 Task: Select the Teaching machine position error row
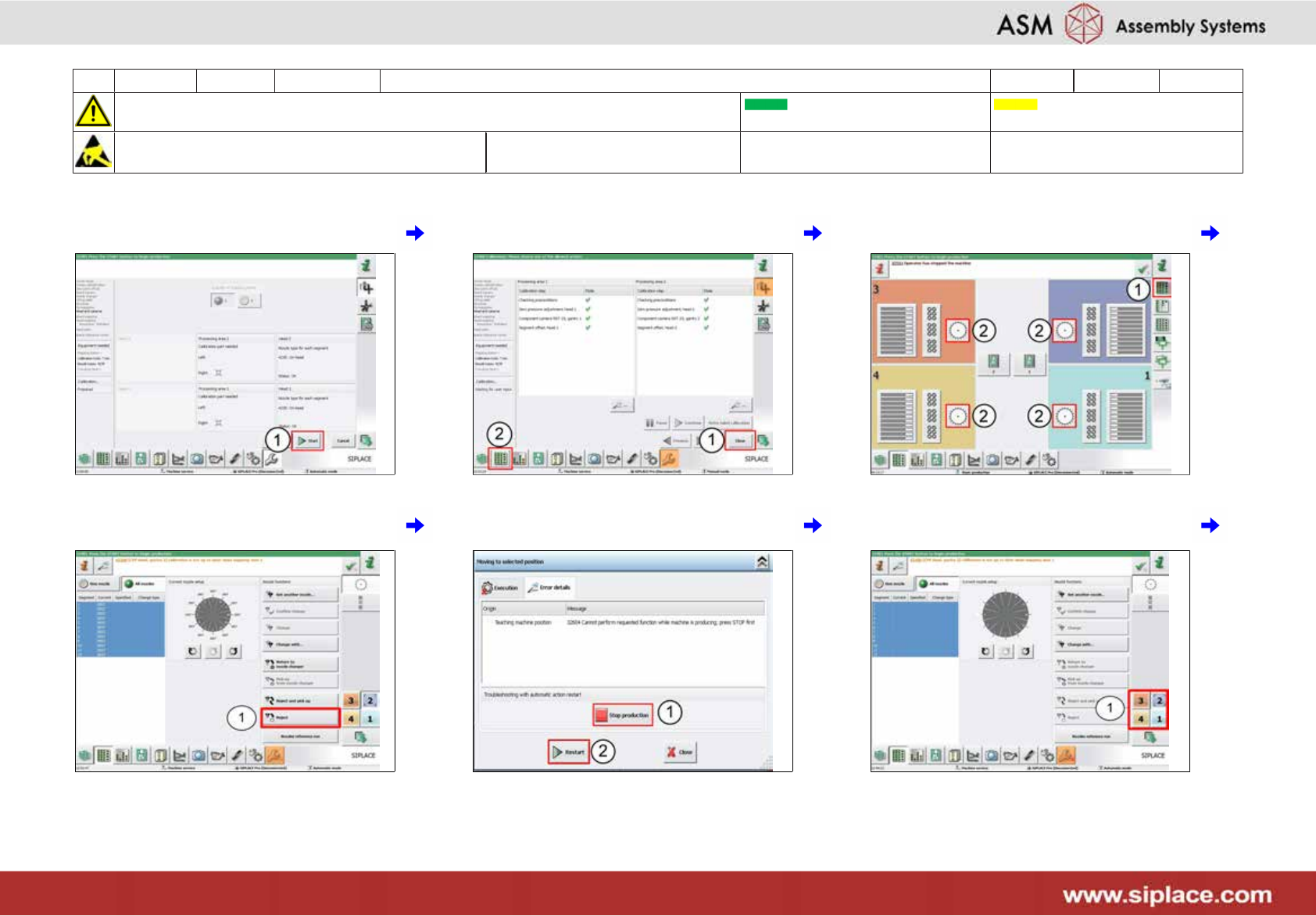click(623, 623)
